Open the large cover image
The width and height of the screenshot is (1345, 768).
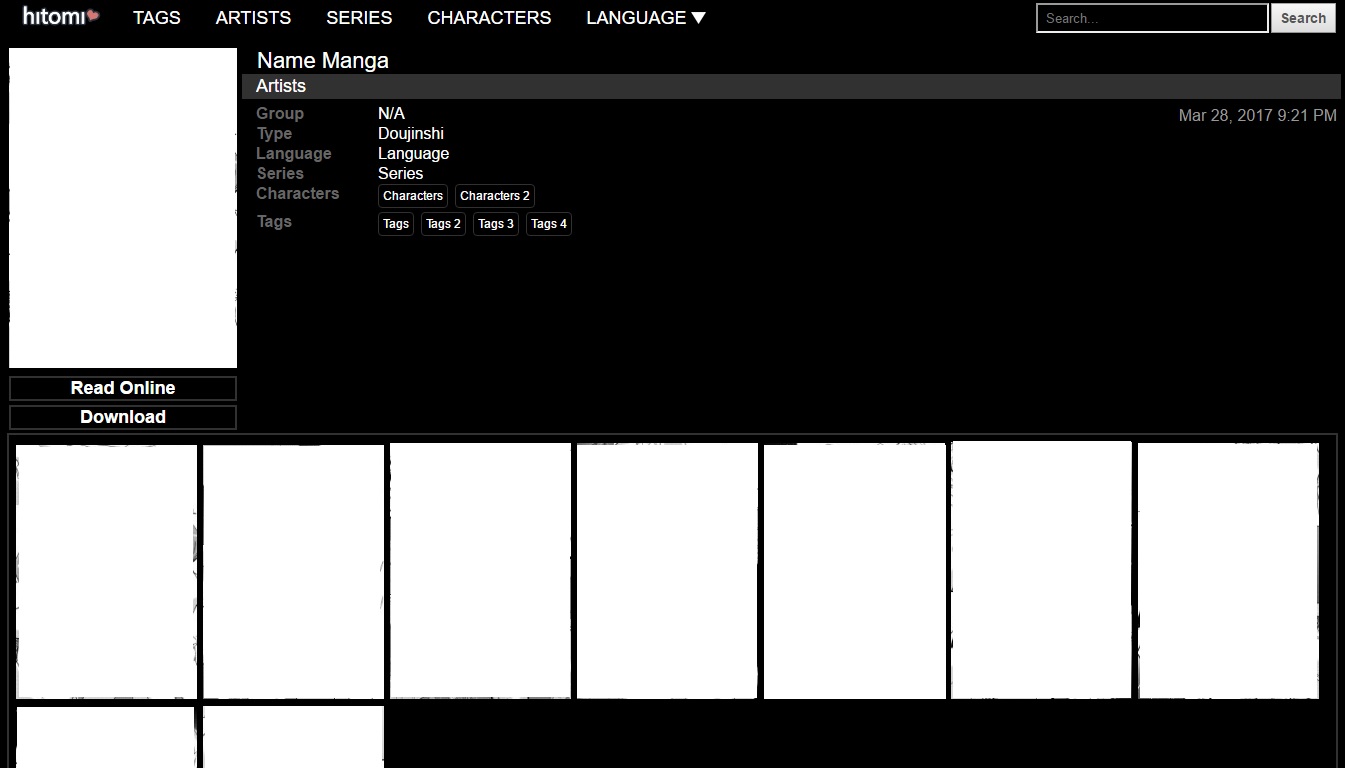click(123, 208)
